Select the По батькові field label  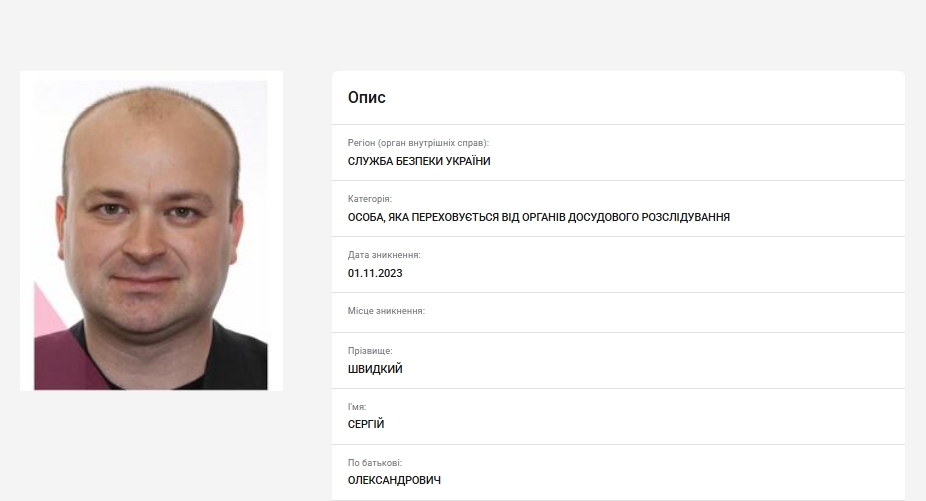374,463
